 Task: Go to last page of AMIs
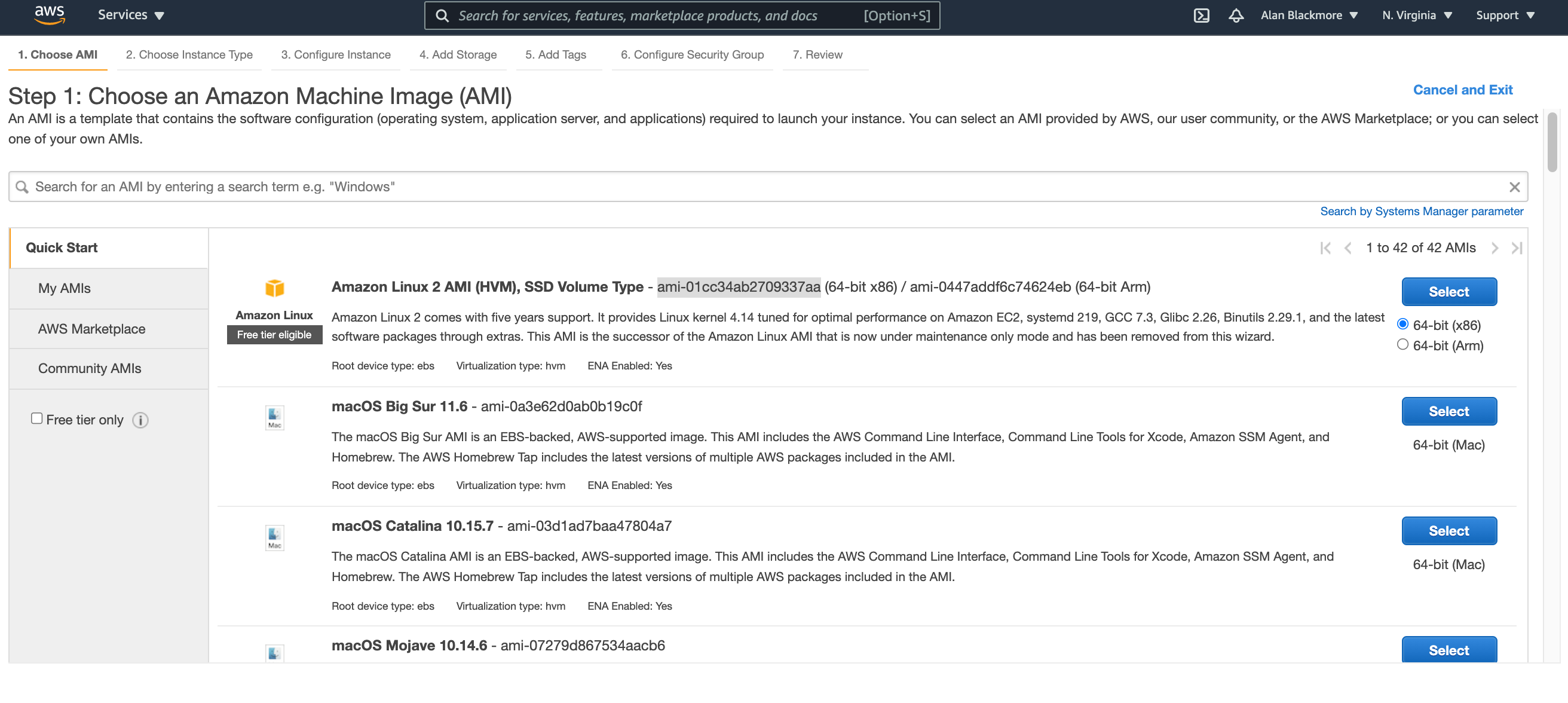click(x=1516, y=248)
